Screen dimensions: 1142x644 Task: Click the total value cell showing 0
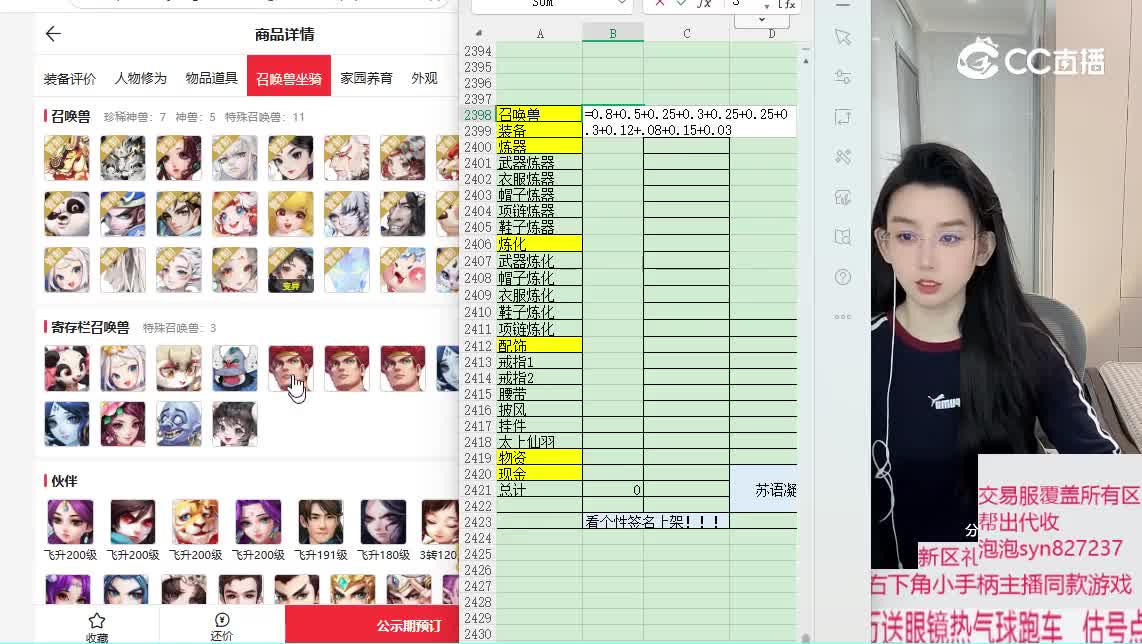(613, 490)
